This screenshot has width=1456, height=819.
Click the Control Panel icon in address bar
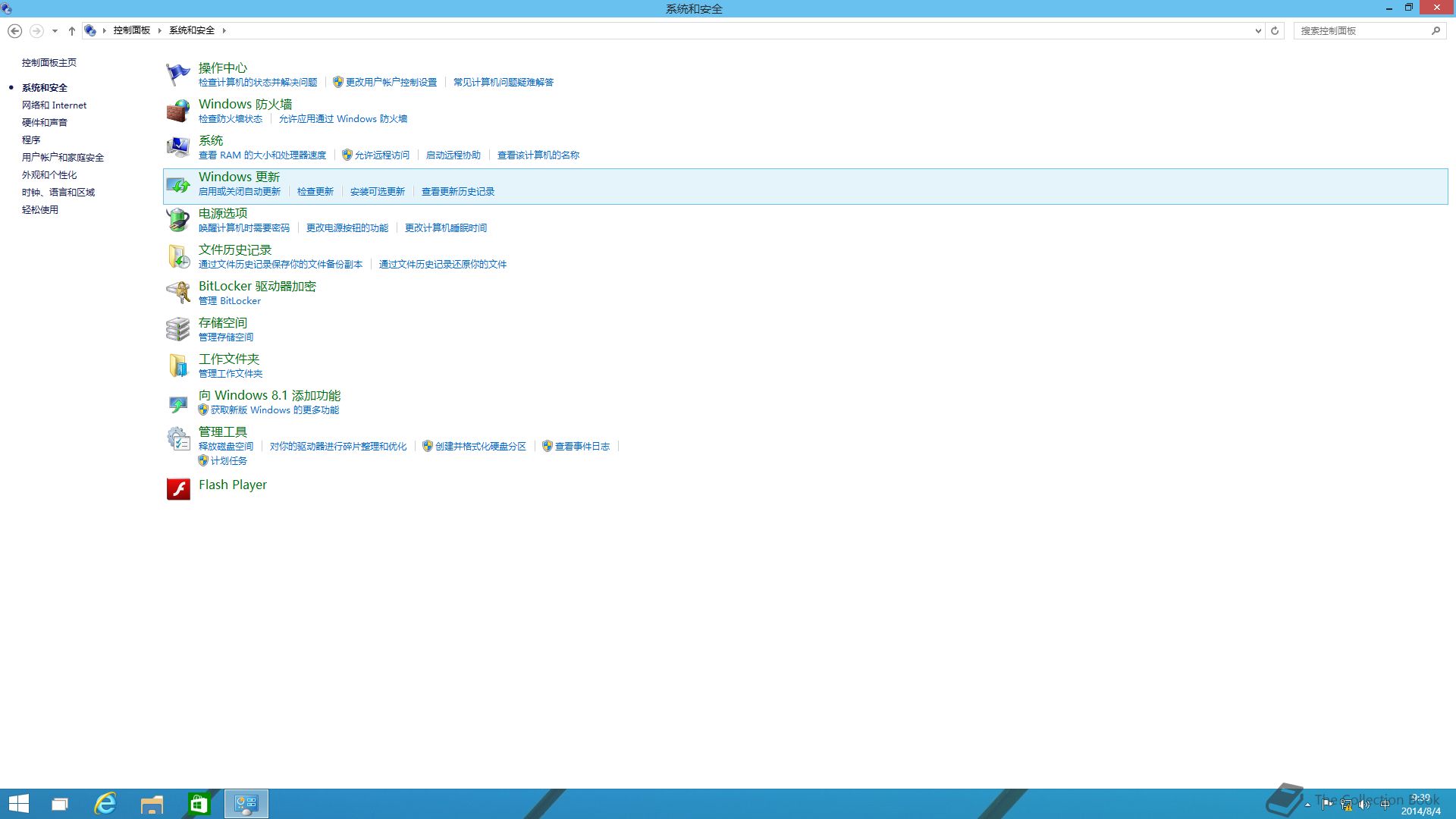click(x=90, y=30)
